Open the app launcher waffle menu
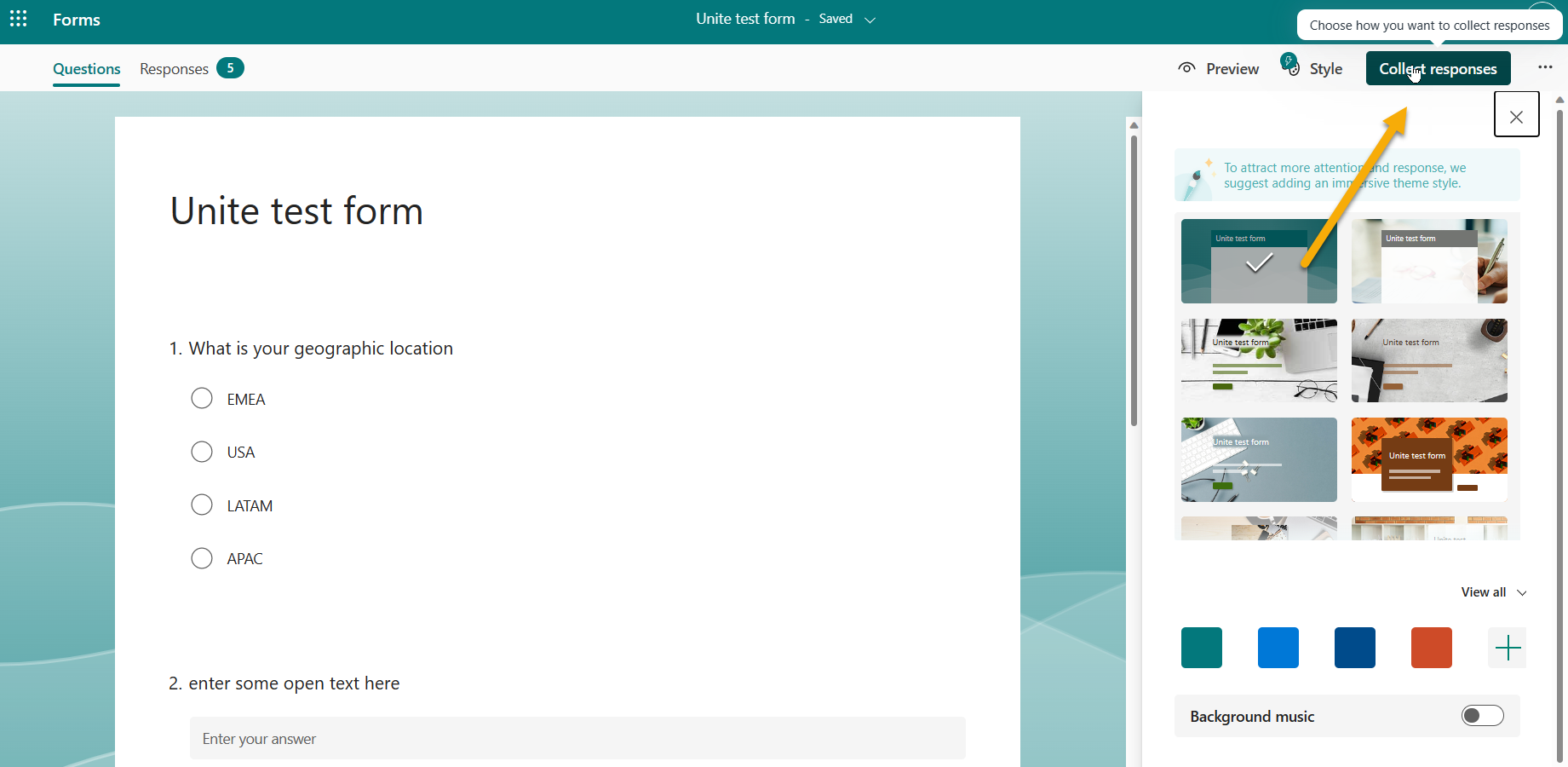 tap(18, 18)
